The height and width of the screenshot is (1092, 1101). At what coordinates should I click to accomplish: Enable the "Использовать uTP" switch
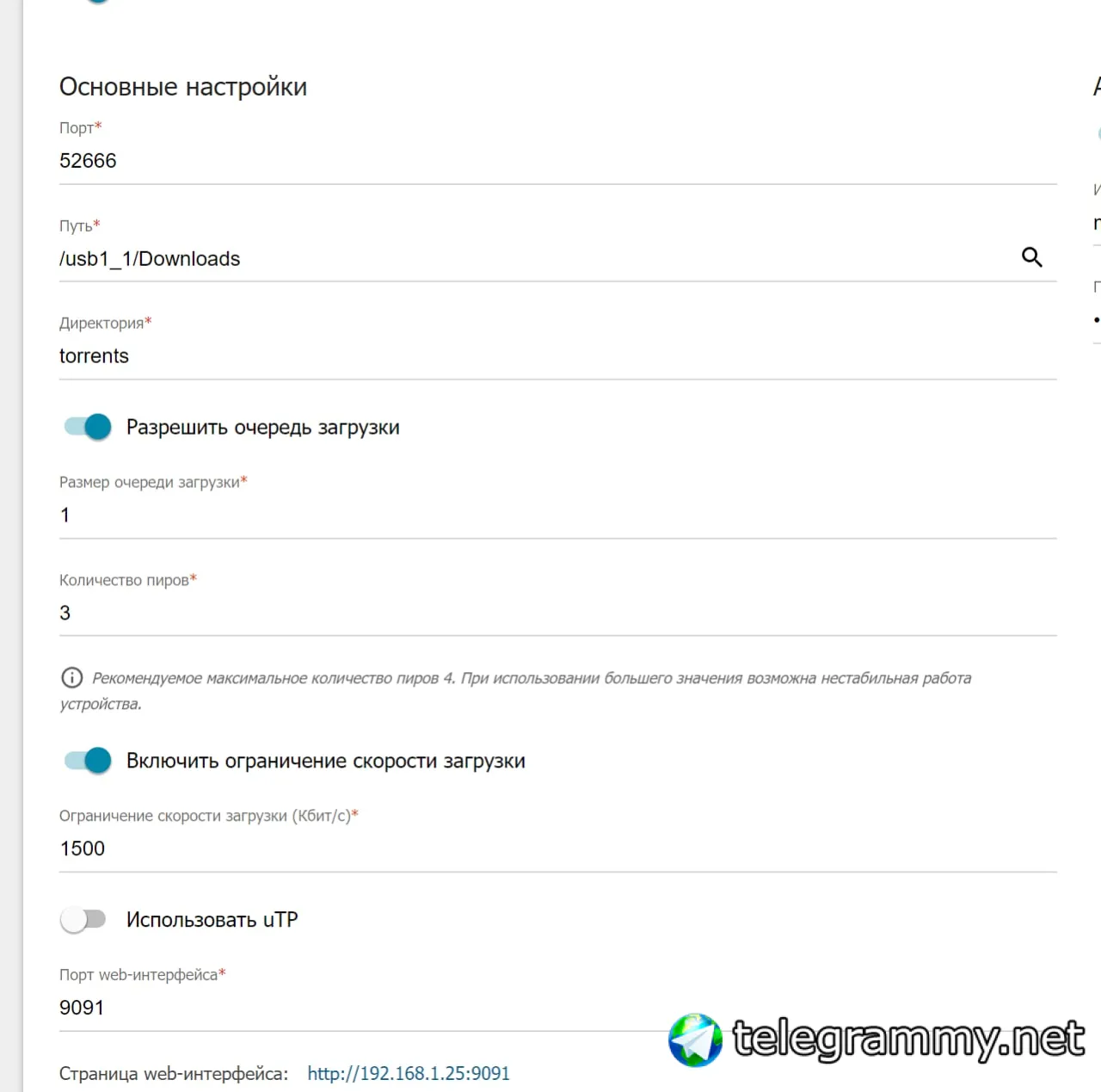(x=83, y=920)
